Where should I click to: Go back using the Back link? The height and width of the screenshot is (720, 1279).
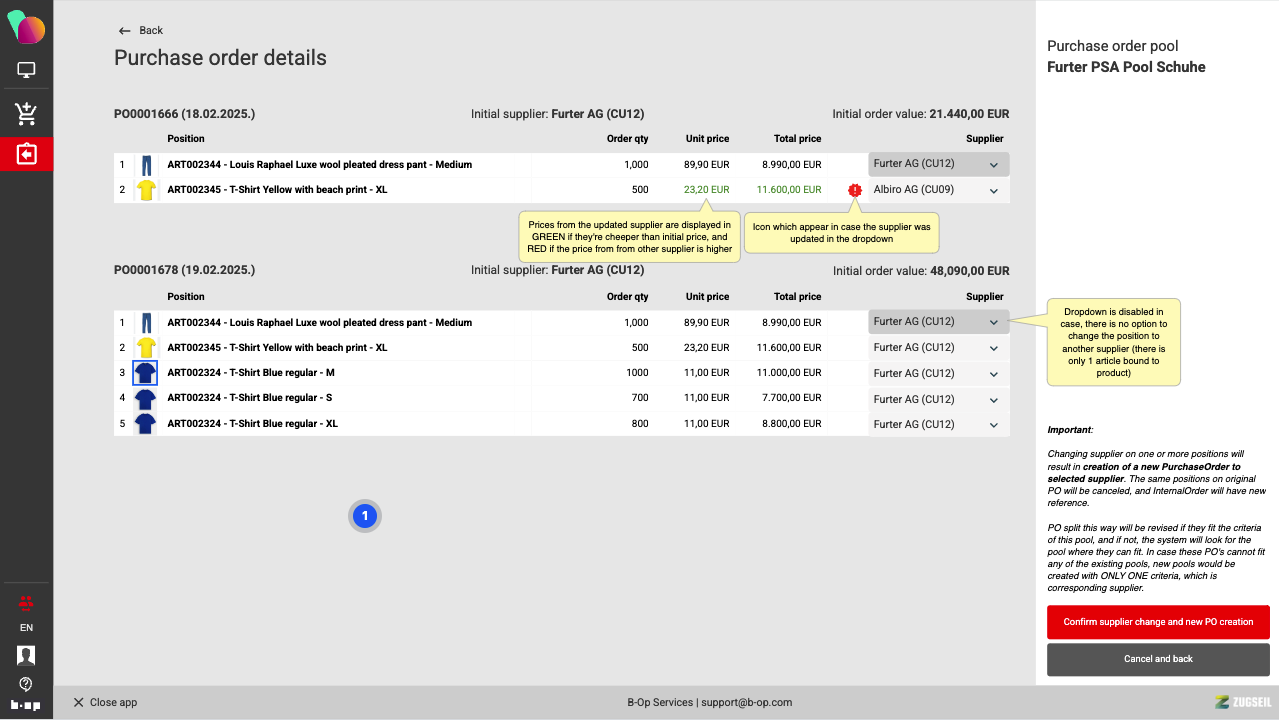click(141, 31)
